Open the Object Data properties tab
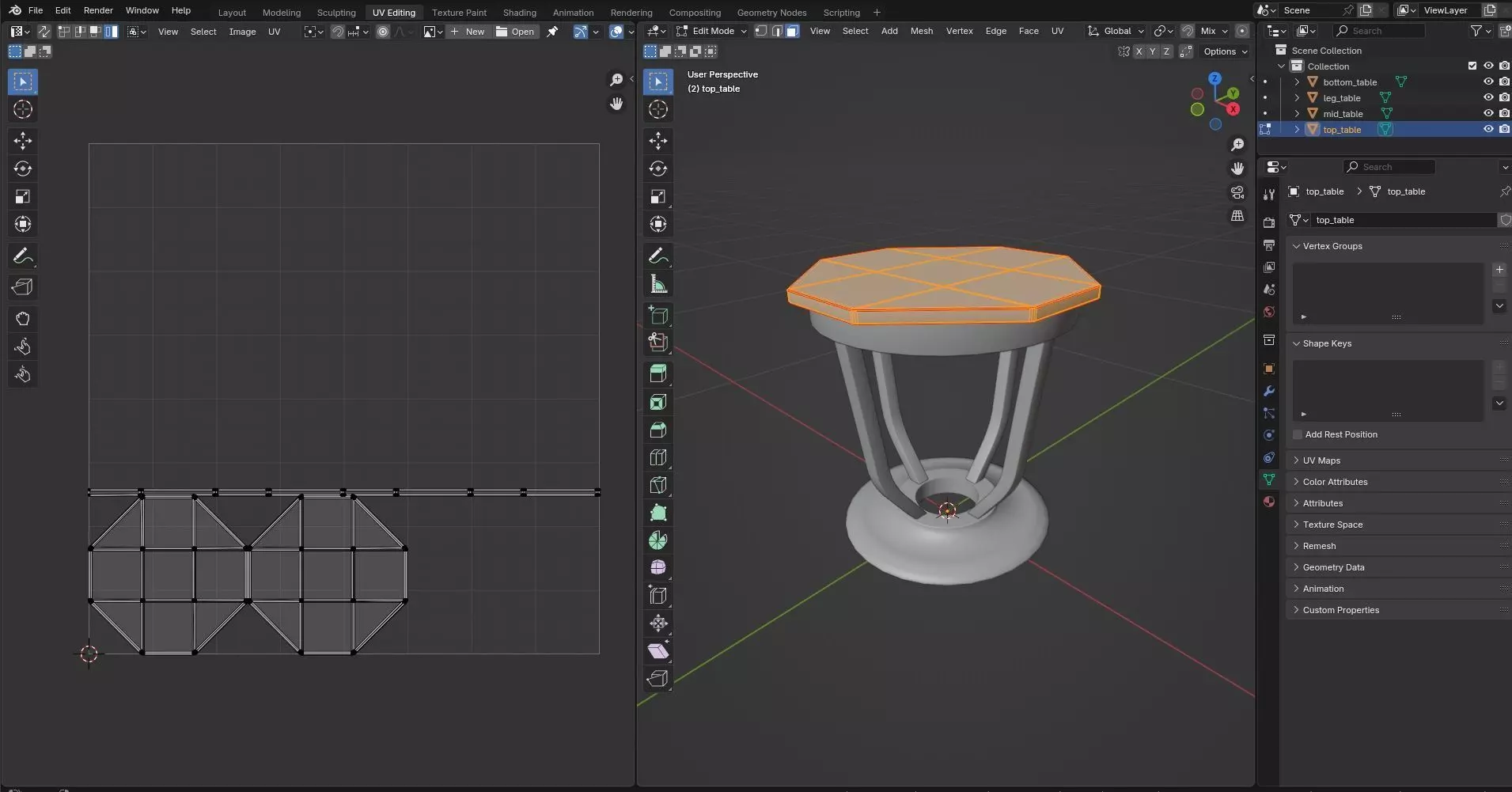This screenshot has height=792, width=1512. 1269,479
